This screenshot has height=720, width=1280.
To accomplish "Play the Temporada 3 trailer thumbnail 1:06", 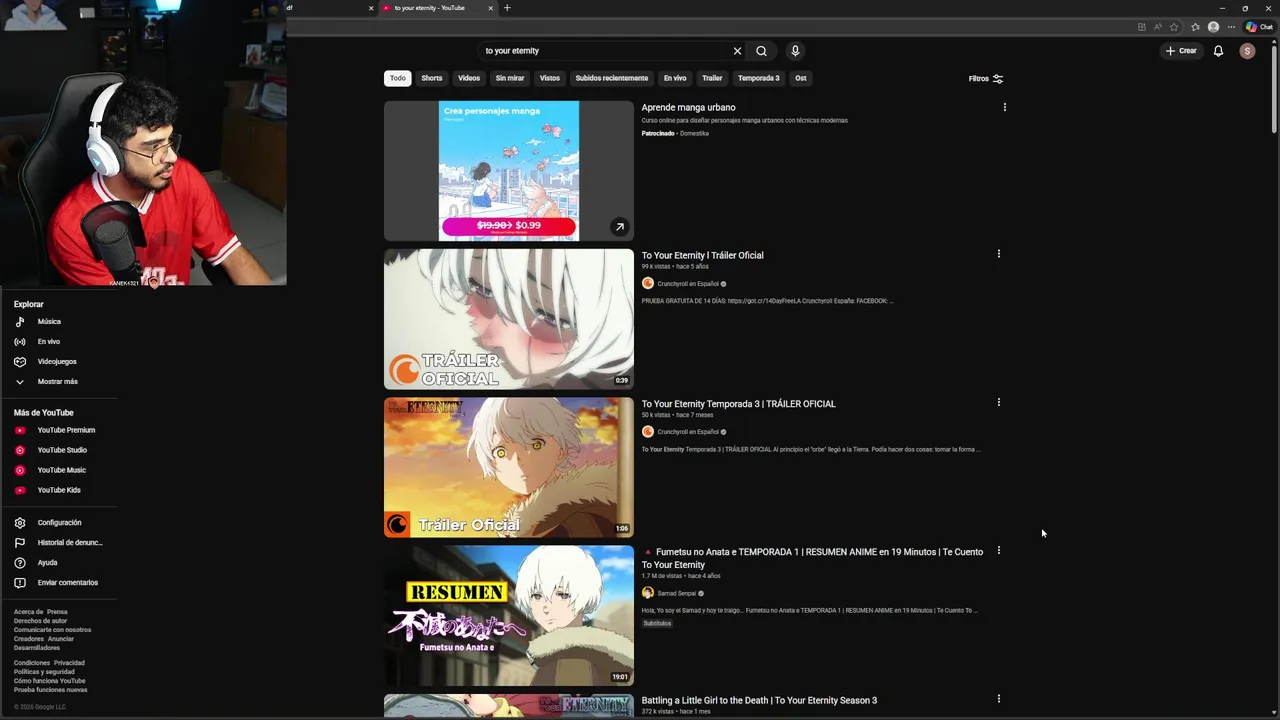I will point(509,467).
